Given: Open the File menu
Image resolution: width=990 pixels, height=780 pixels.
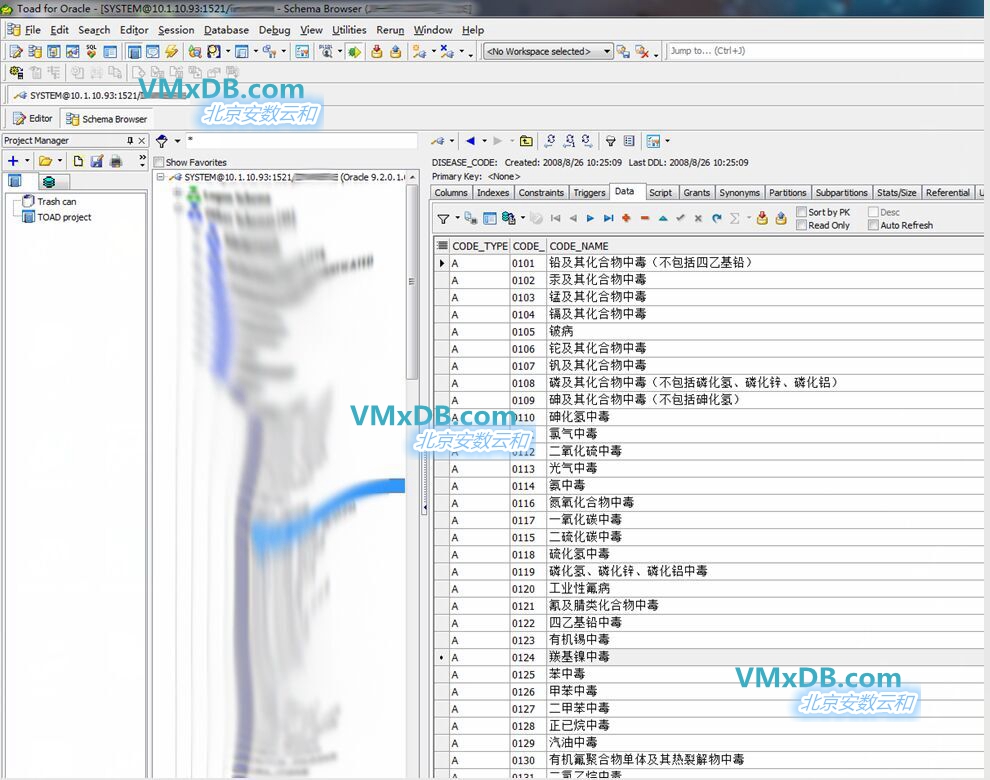Looking at the screenshot, I should [x=32, y=30].
